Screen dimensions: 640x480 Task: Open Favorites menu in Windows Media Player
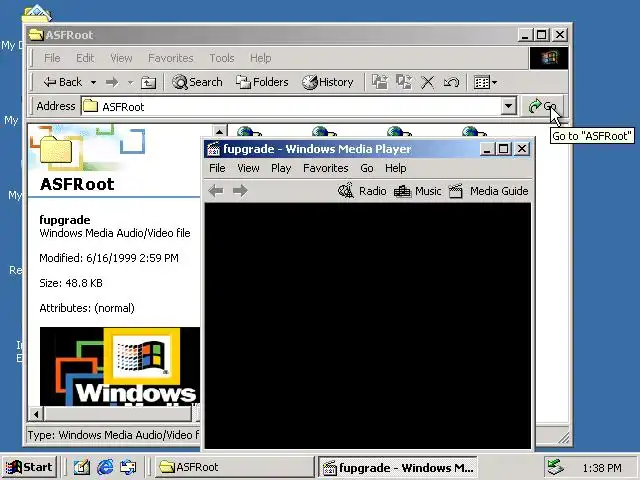click(326, 168)
